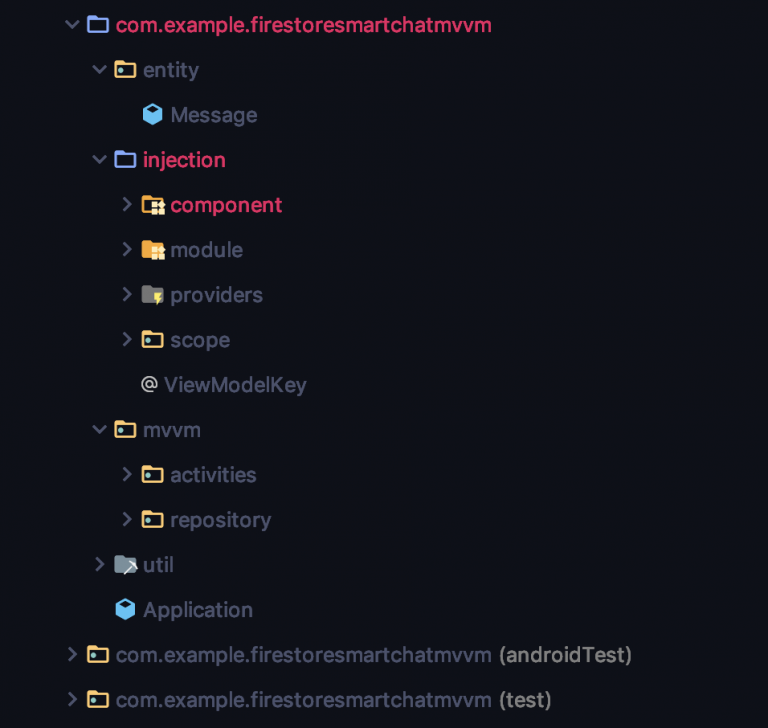The width and height of the screenshot is (768, 728).
Task: Select the test package entry
Action: [x=334, y=700]
